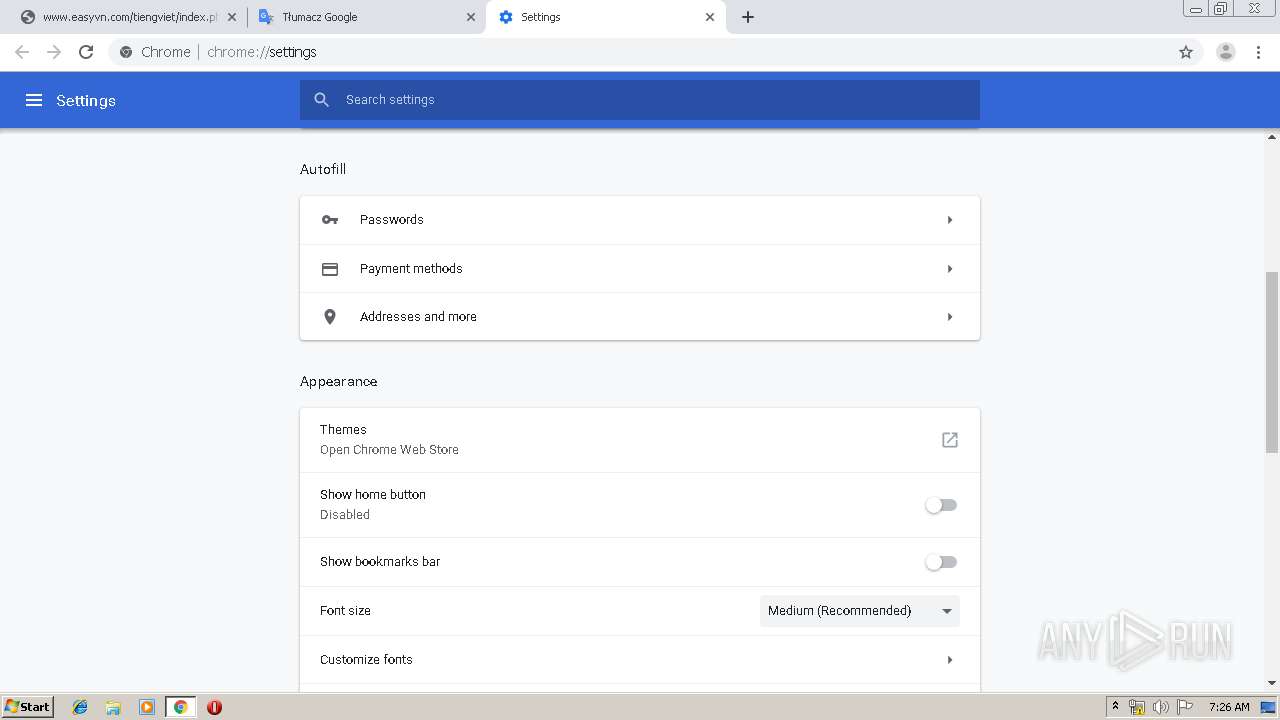
Task: Click the taskbar clock showing 7:26 AM
Action: [x=1229, y=707]
